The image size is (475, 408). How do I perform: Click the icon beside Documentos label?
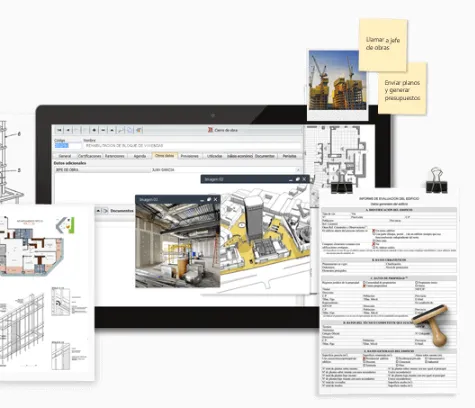tap(105, 211)
